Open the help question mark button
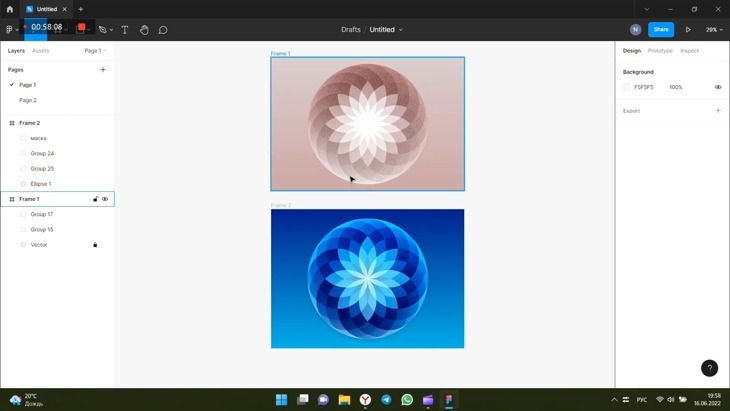This screenshot has height=411, width=730. click(709, 368)
